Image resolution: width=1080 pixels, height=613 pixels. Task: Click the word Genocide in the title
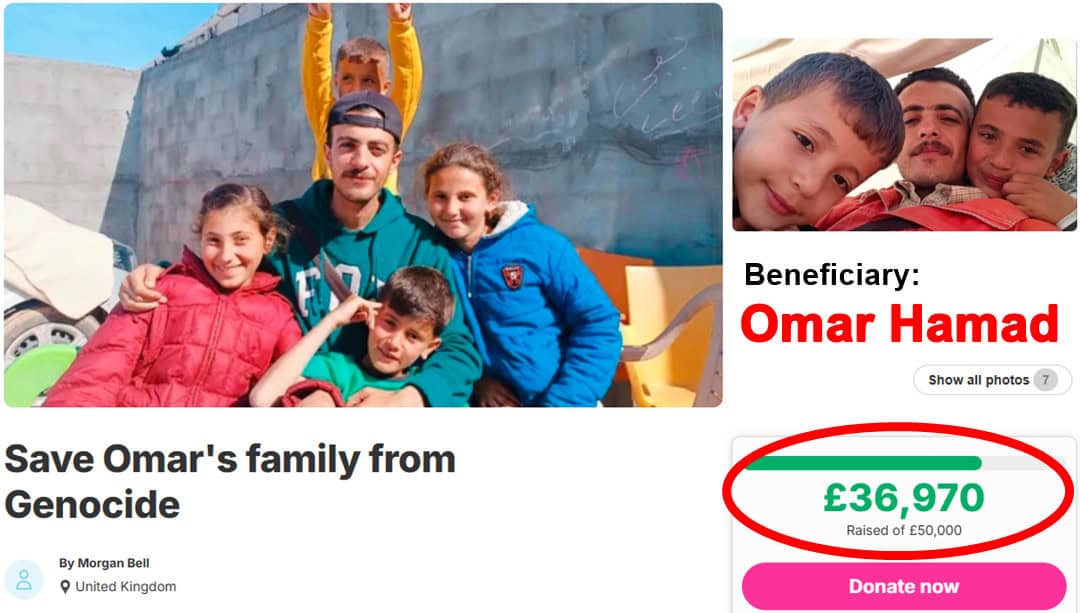92,505
